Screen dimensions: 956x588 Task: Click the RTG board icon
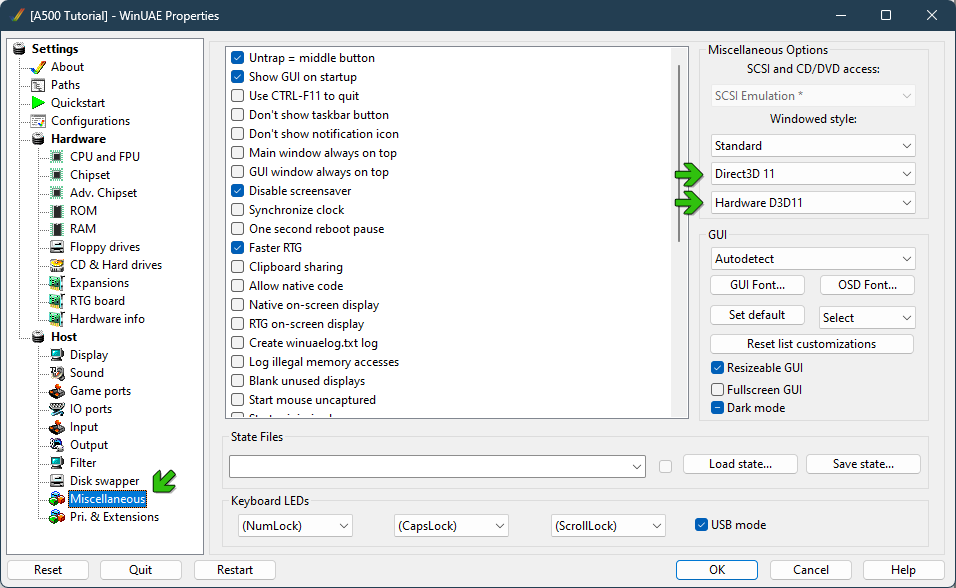[57, 301]
